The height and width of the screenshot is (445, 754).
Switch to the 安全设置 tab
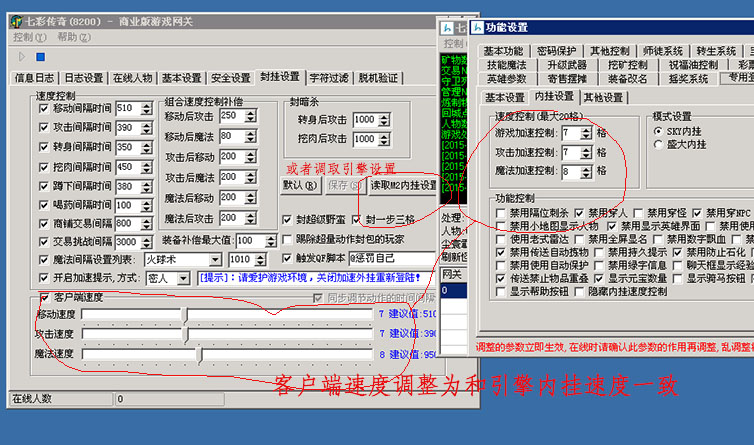[230, 78]
